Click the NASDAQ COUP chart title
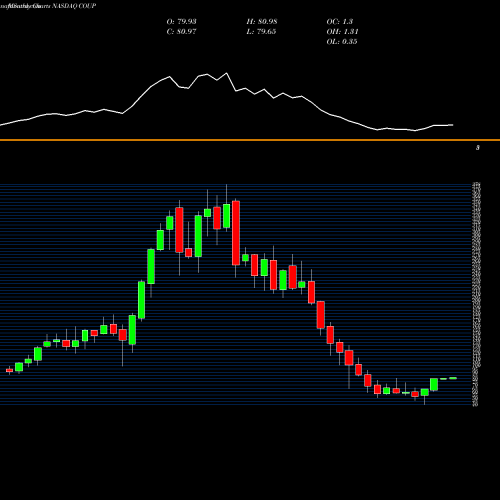500x500 pixels. click(x=74, y=6)
